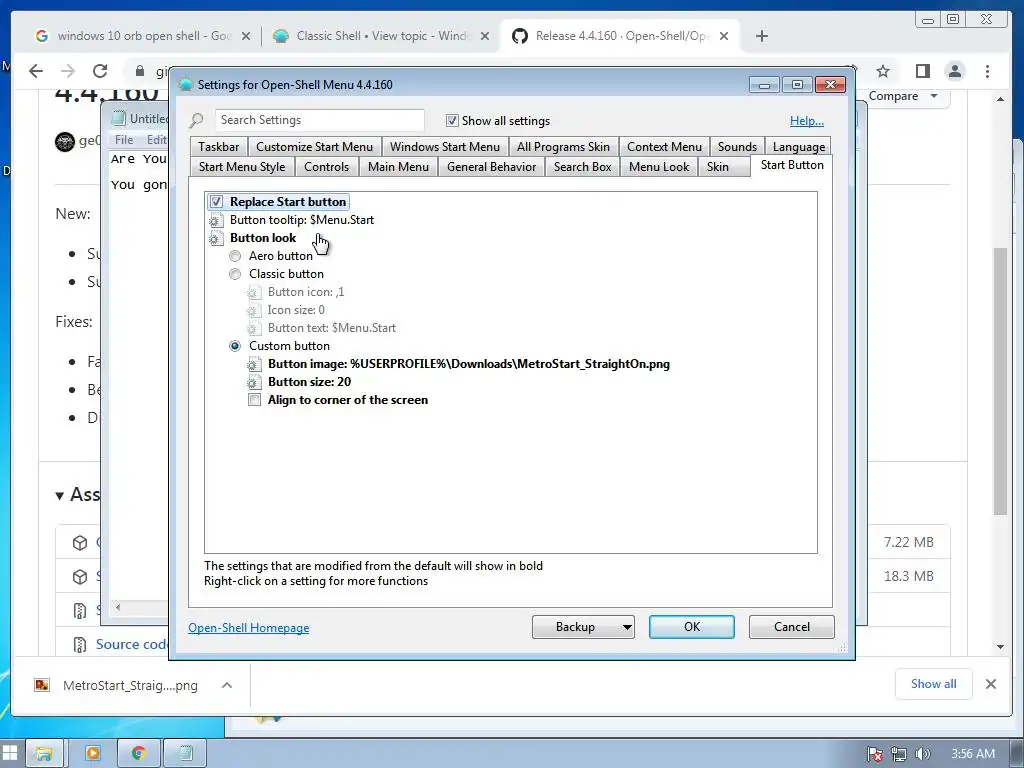Screen dimensions: 1024x768
Task: Open Chrome's three-dot menu
Action: click(987, 71)
